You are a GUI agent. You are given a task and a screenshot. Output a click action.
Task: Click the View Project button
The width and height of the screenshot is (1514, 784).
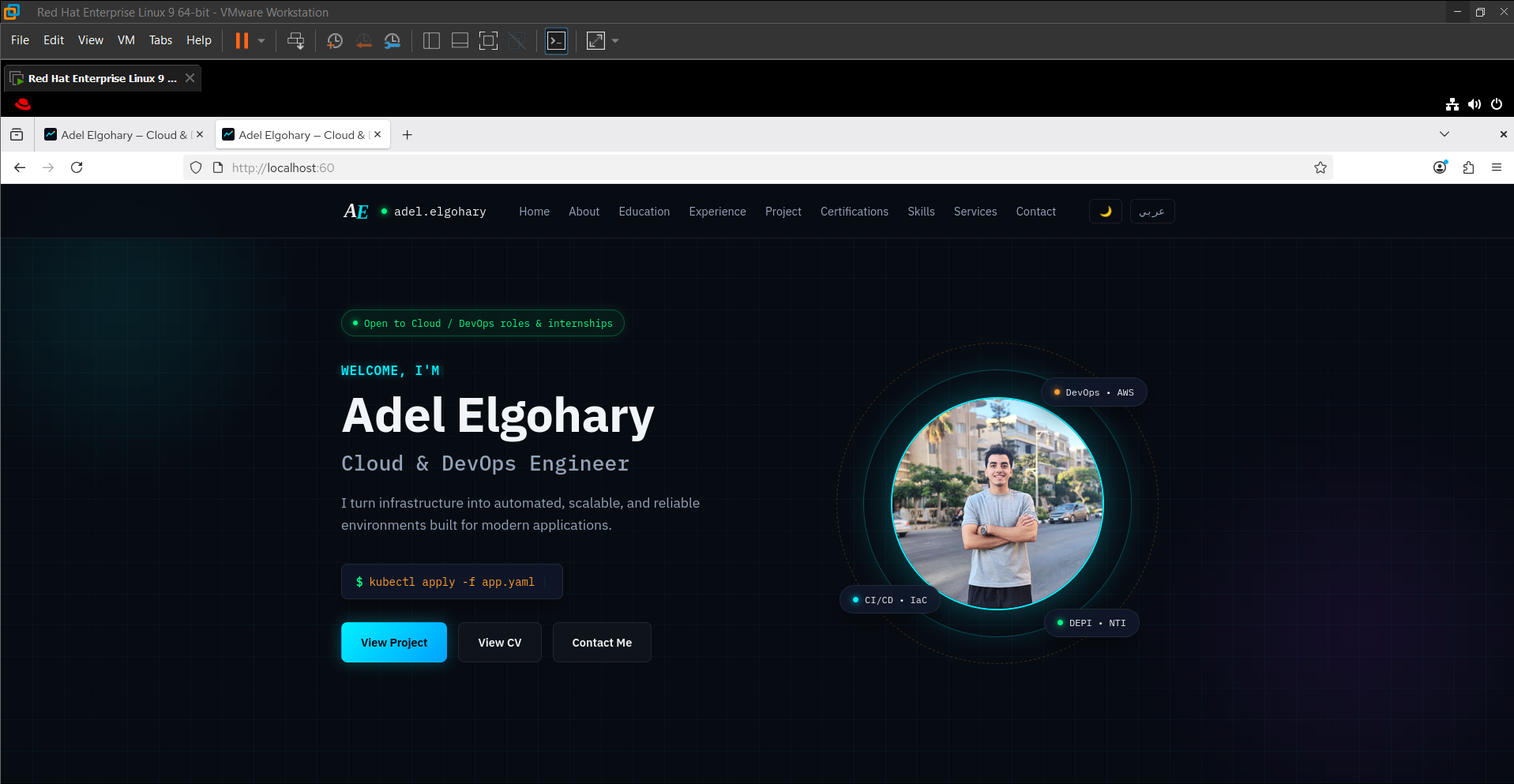coord(394,643)
